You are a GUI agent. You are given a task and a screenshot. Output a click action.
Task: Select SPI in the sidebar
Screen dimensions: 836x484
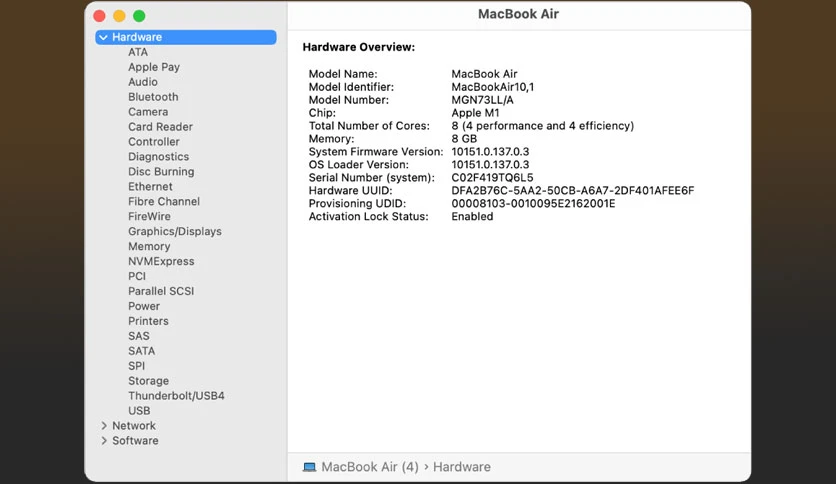(x=136, y=366)
